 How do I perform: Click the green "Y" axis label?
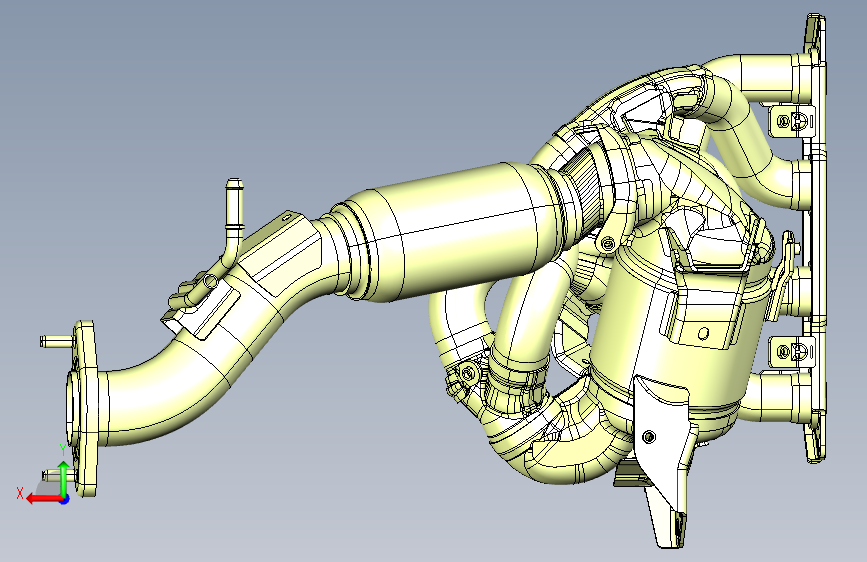(63, 450)
